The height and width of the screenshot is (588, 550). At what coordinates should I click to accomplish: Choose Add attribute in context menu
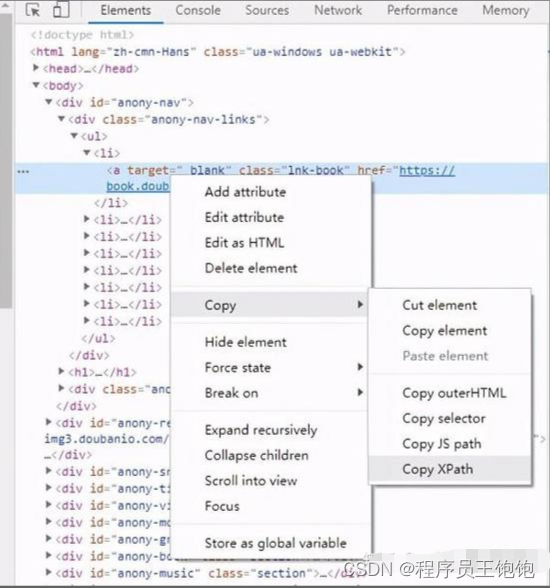[x=245, y=192]
